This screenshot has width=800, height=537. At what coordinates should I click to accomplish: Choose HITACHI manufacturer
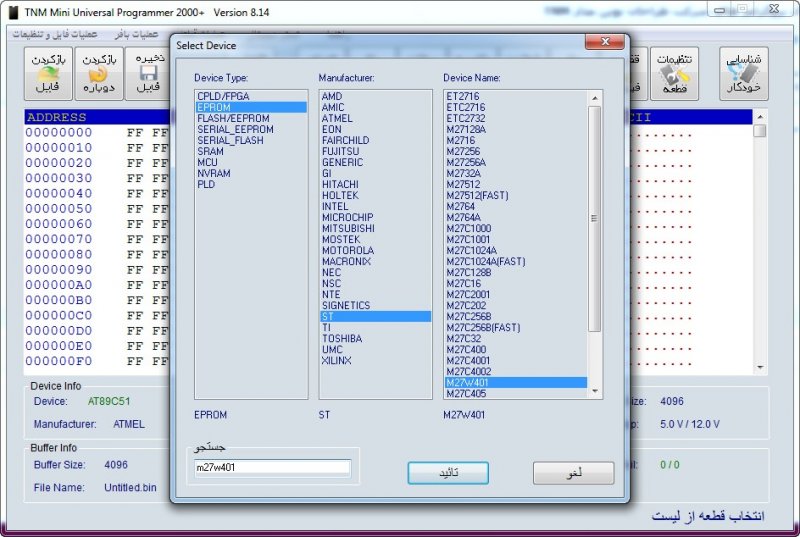(376, 185)
